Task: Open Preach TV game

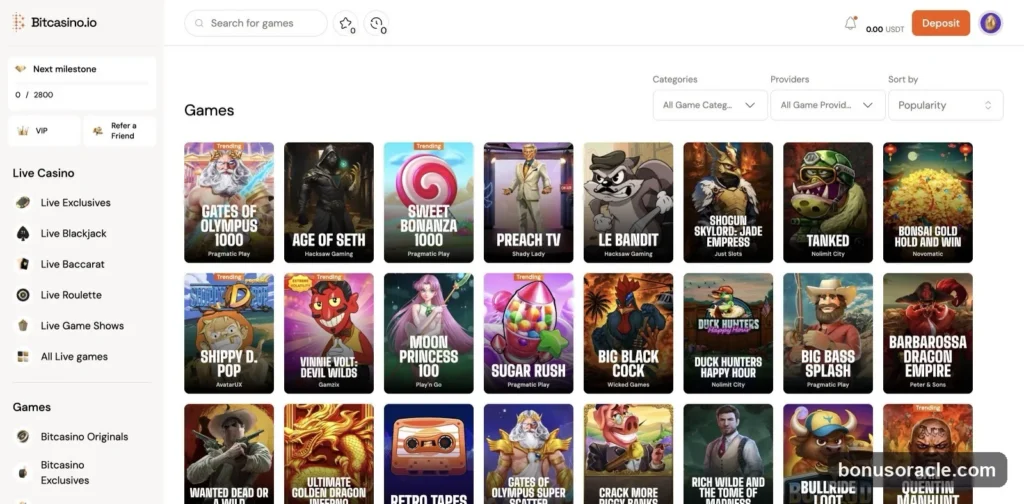Action: click(528, 202)
